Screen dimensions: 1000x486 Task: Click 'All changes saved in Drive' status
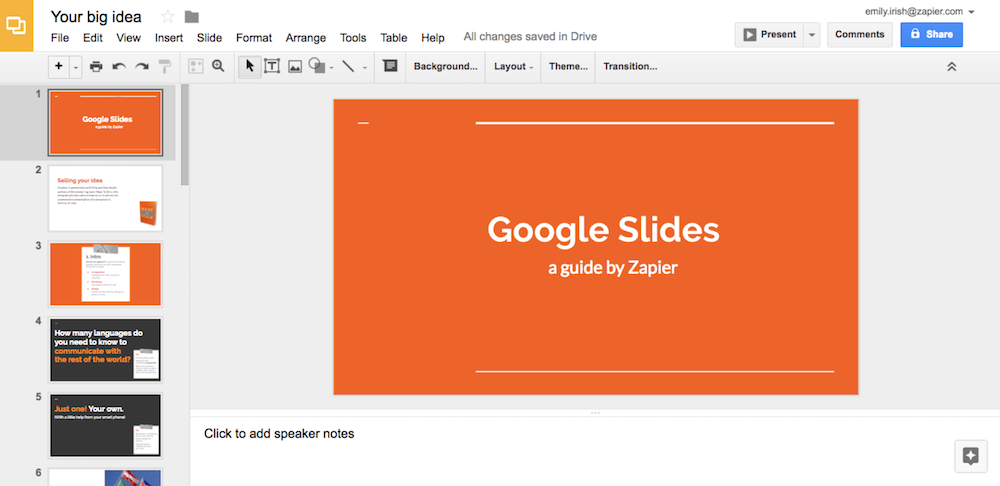pos(530,37)
